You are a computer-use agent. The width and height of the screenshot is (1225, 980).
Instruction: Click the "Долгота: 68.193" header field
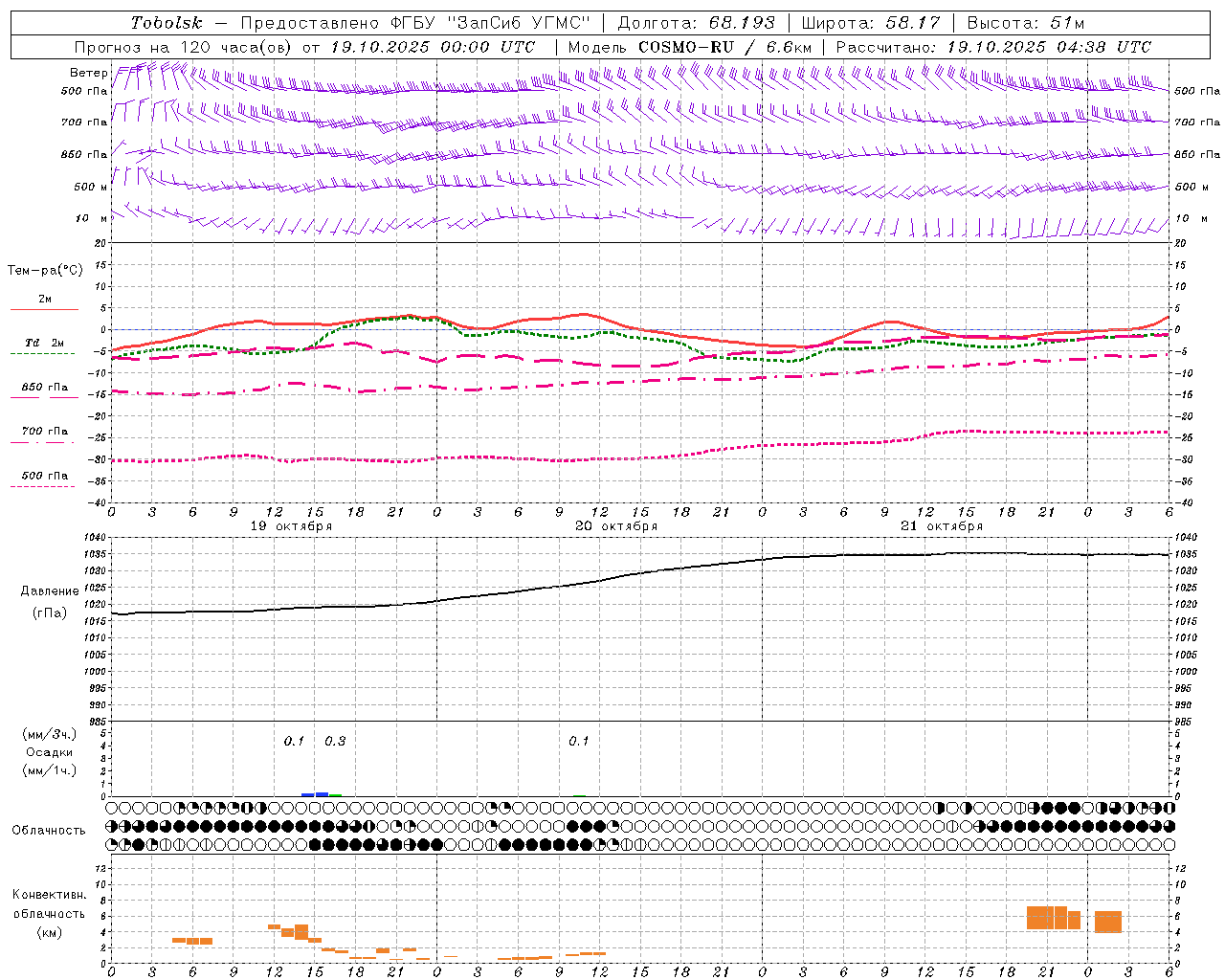tap(696, 23)
